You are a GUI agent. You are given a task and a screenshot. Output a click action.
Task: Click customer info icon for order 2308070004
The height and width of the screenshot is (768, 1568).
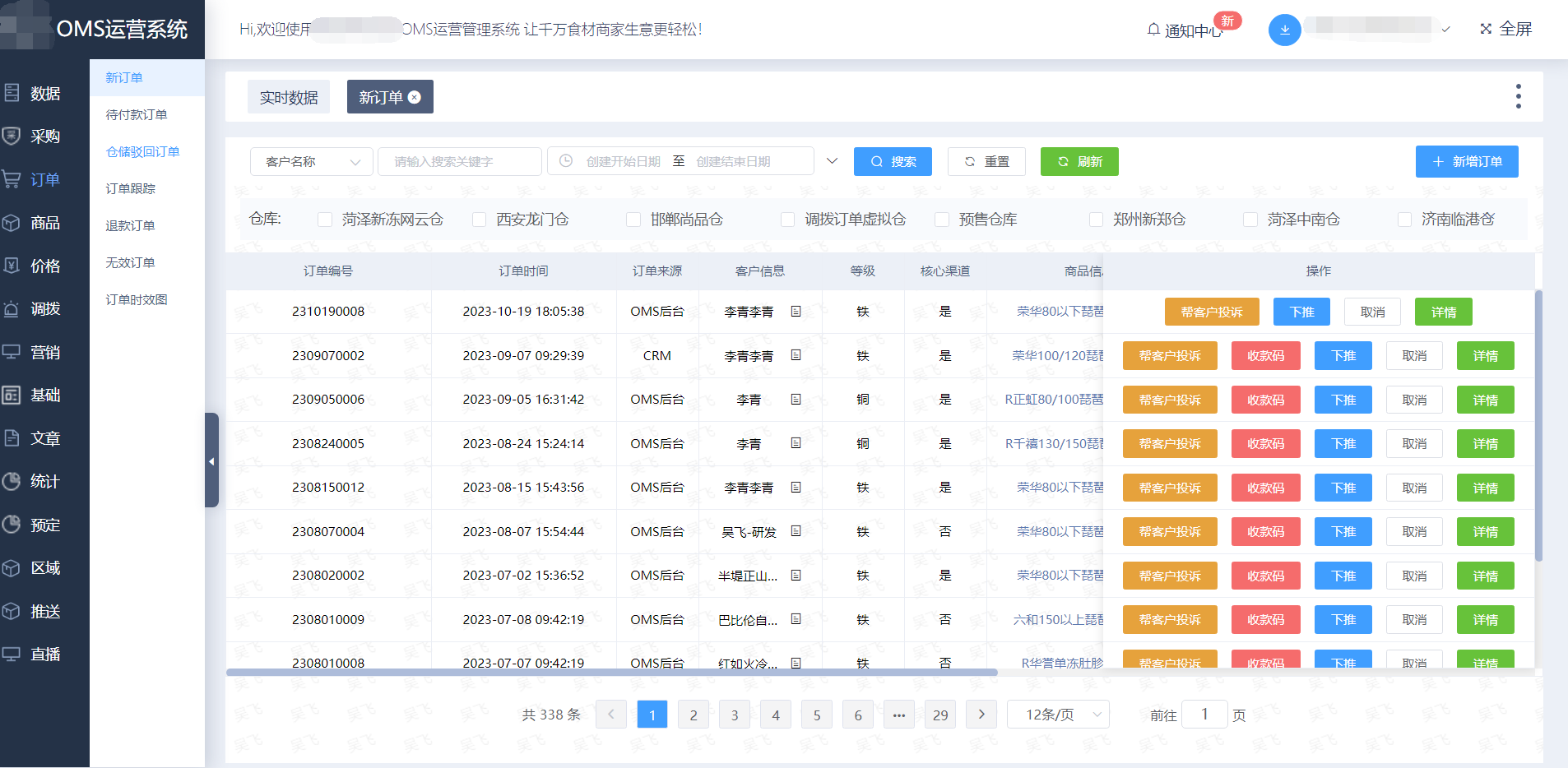tap(796, 531)
